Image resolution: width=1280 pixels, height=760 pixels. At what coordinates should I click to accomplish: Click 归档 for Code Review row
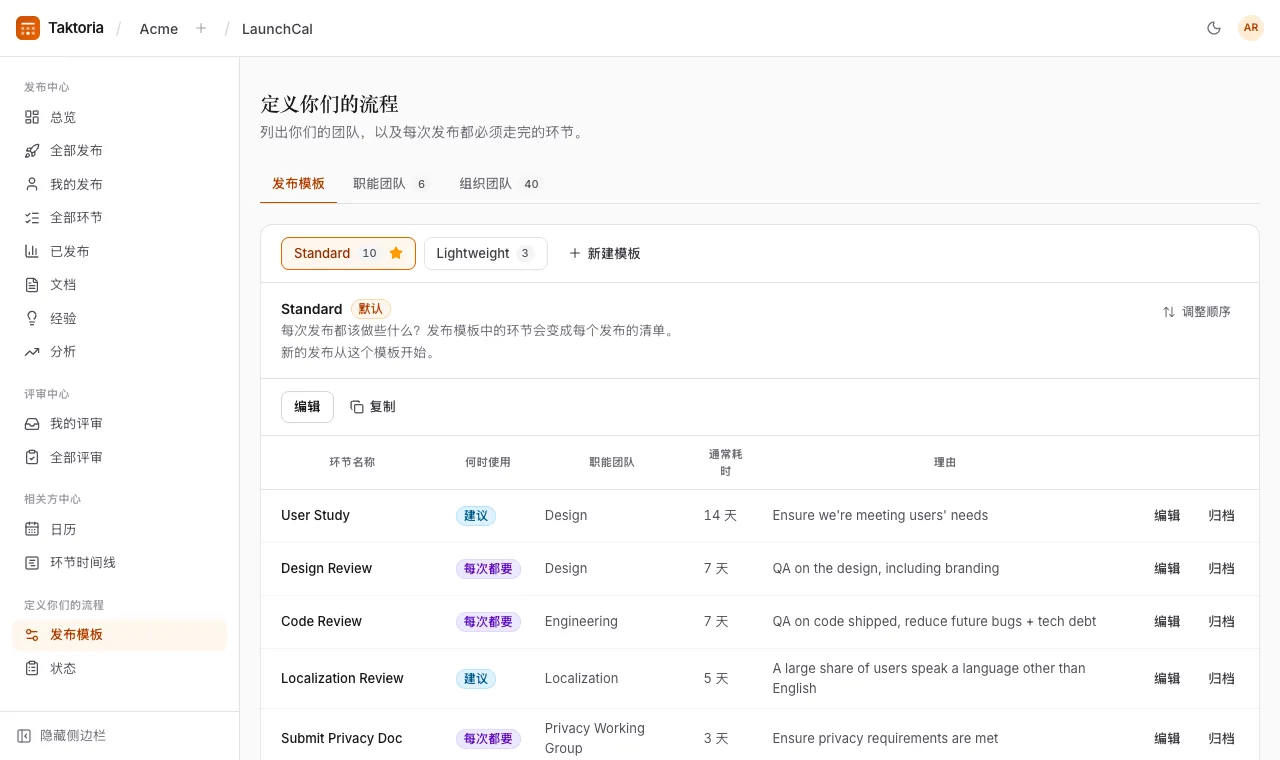1221,621
